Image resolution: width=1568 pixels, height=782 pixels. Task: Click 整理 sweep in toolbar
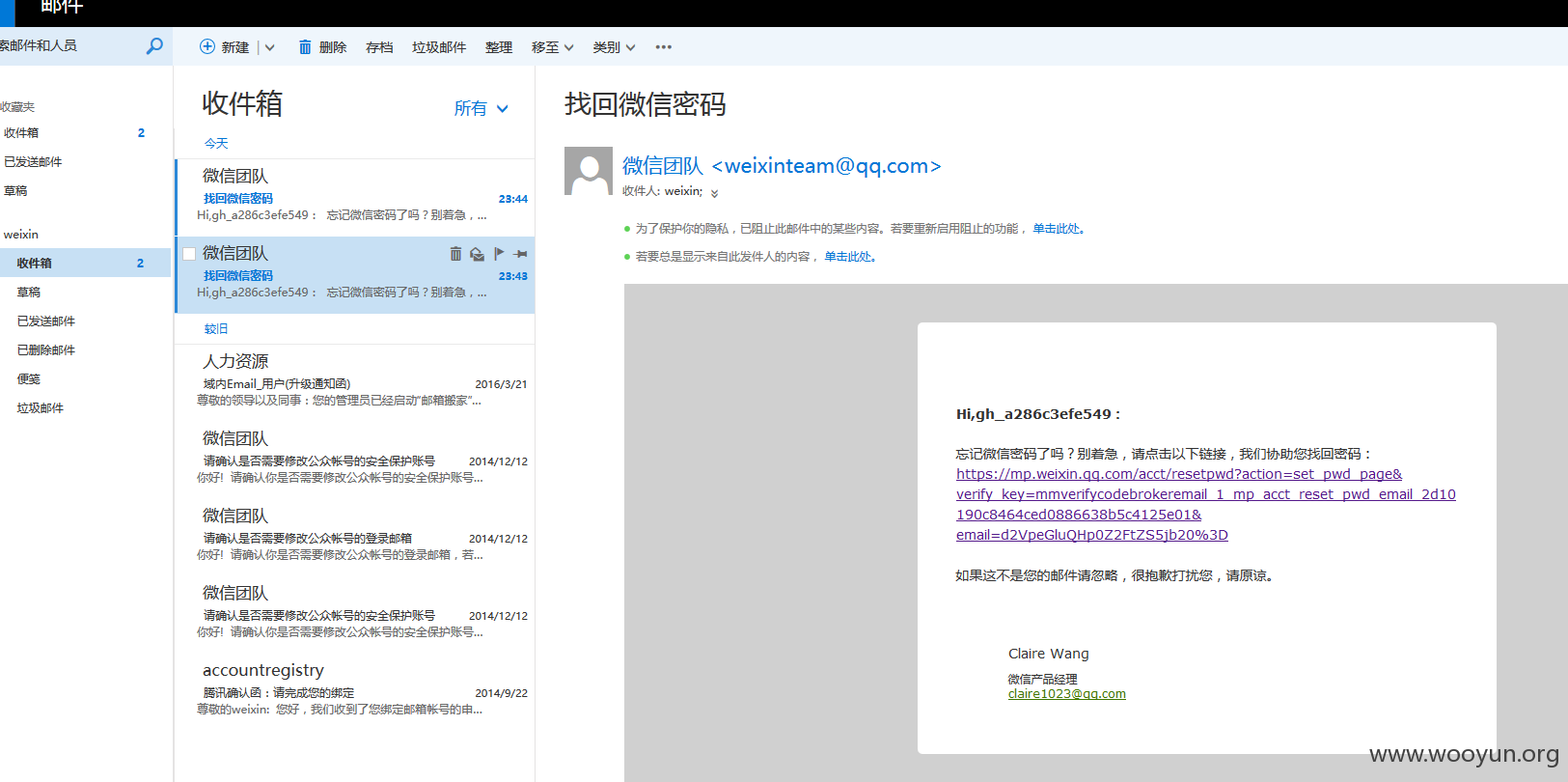(499, 47)
